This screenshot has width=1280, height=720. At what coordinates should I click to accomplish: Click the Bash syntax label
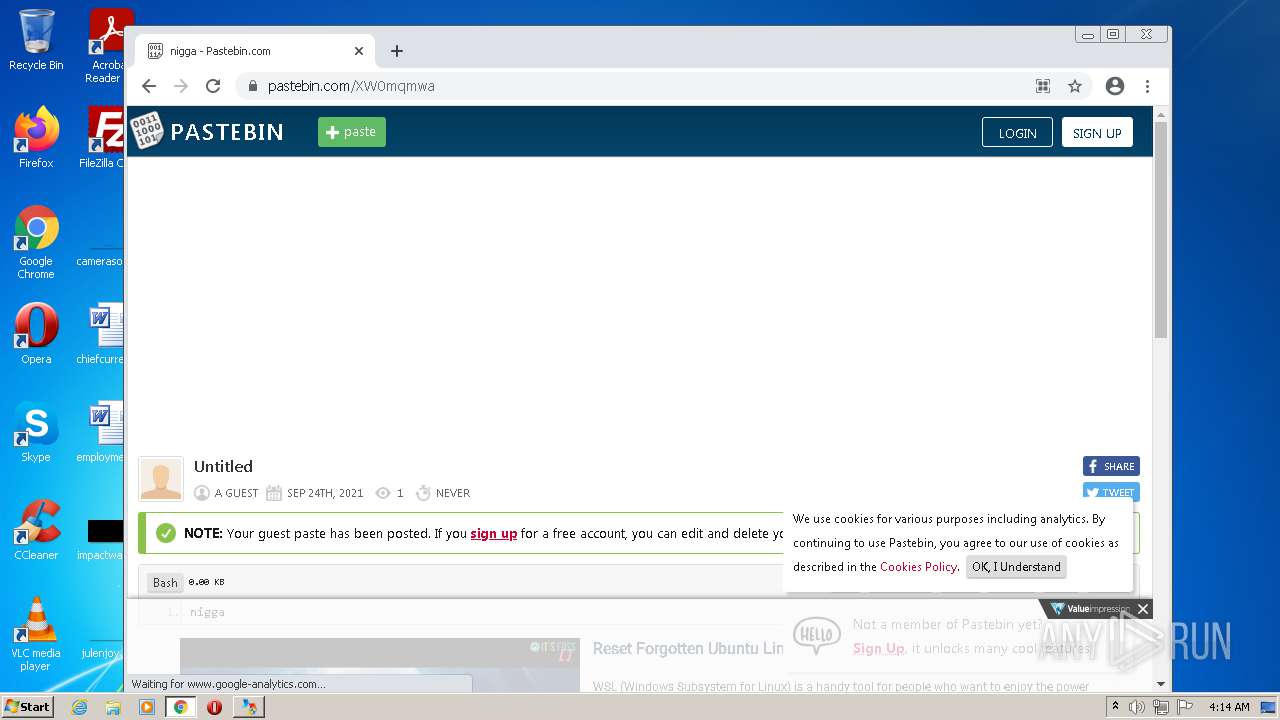point(165,582)
